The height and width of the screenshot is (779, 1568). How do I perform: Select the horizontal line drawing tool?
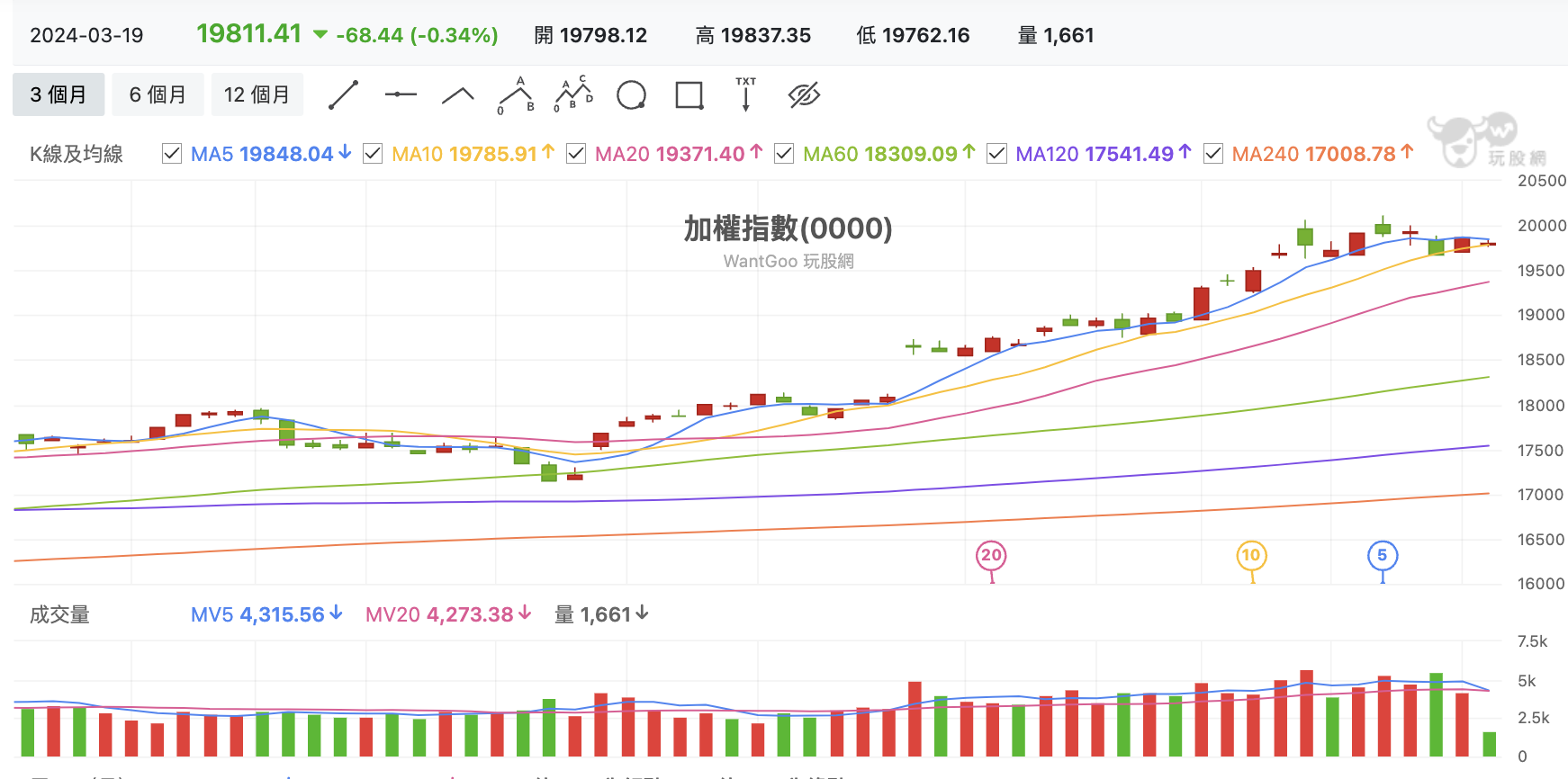401,94
